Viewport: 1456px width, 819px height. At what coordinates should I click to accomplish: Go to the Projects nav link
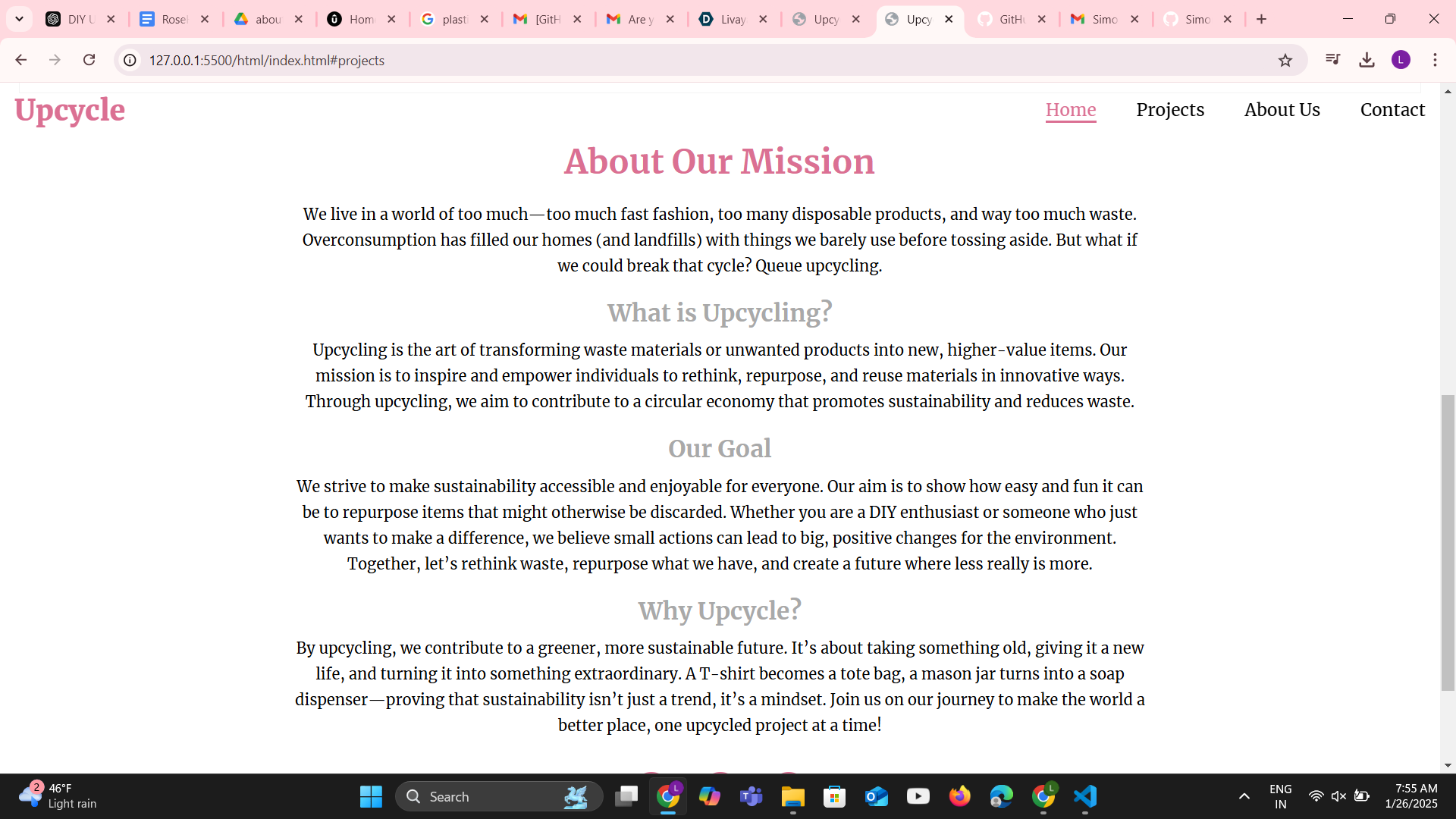[1169, 110]
